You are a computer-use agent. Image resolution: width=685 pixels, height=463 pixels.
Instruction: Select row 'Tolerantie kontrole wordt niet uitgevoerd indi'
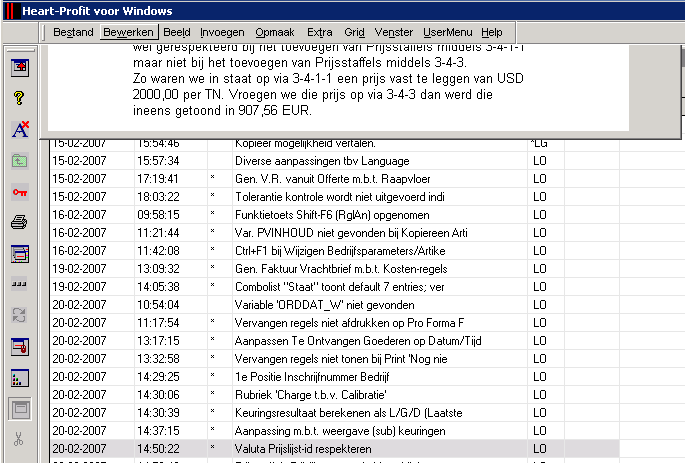334,197
